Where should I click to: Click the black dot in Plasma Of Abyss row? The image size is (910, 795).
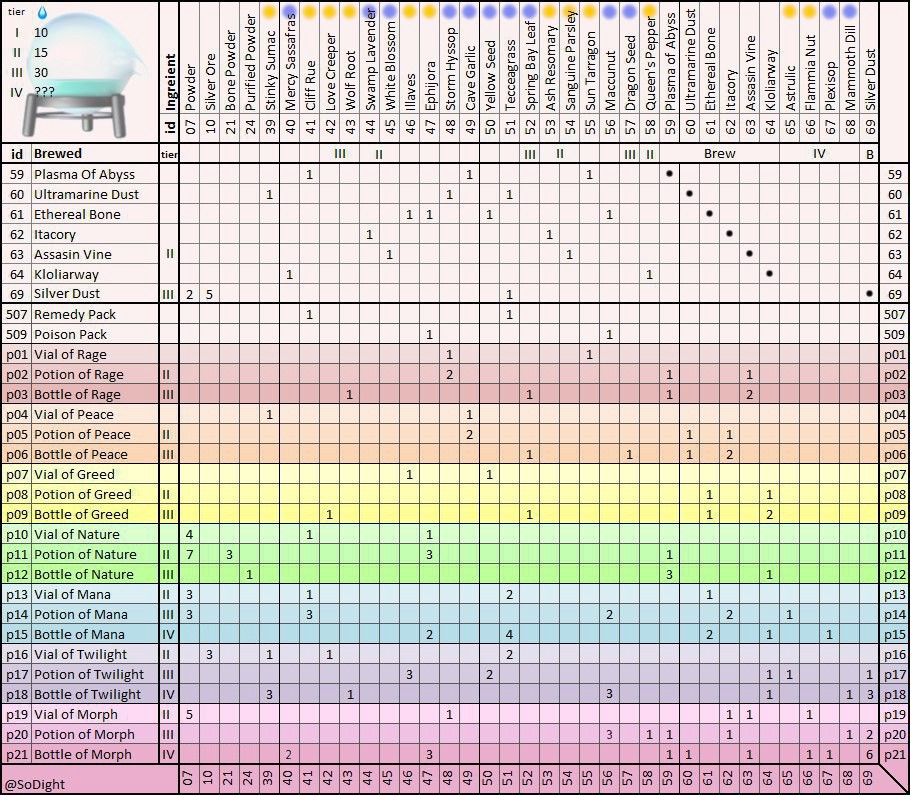tap(669, 174)
